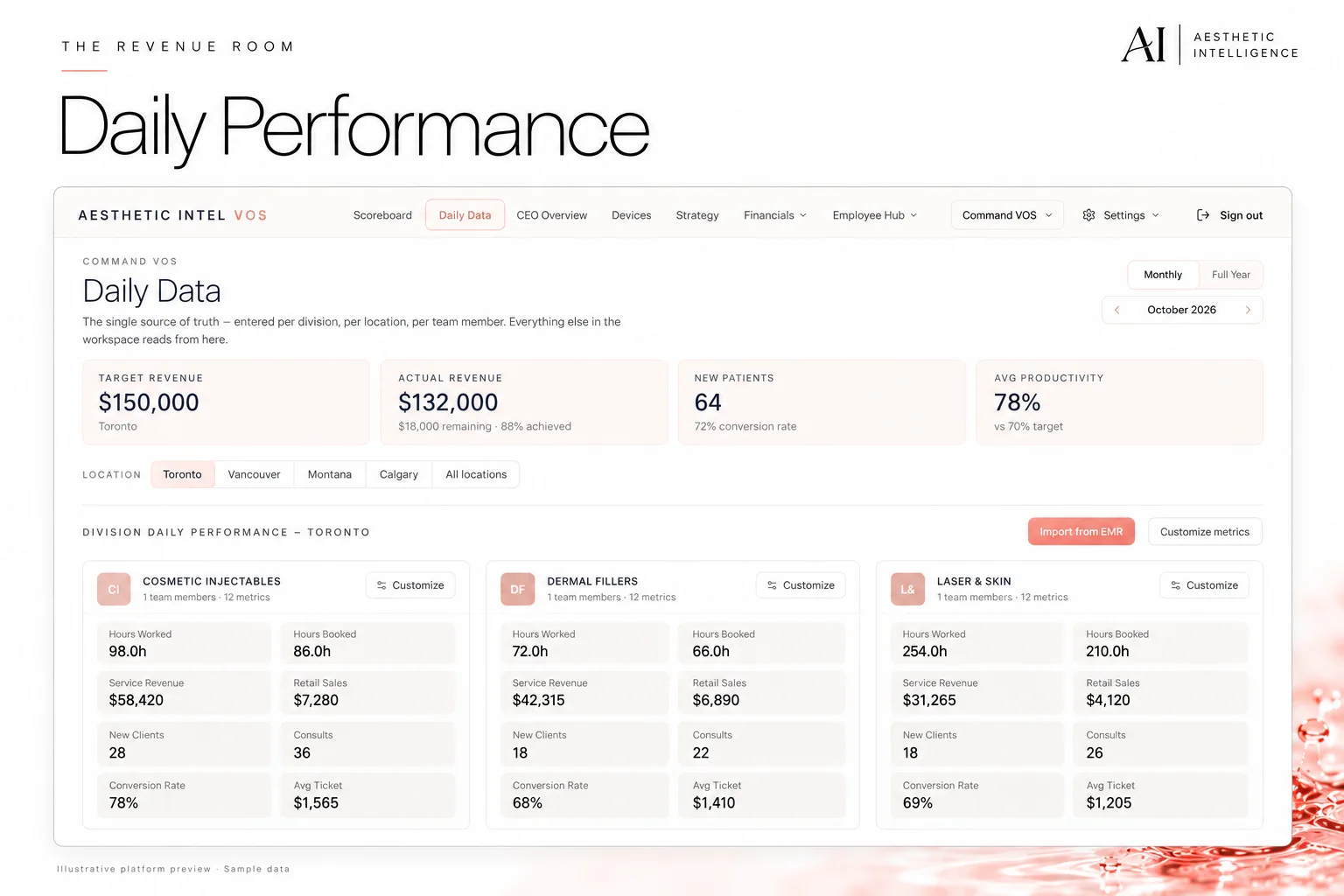This screenshot has height=896, width=1344.
Task: Go to previous month arrow
Action: pyautogui.click(x=1116, y=310)
